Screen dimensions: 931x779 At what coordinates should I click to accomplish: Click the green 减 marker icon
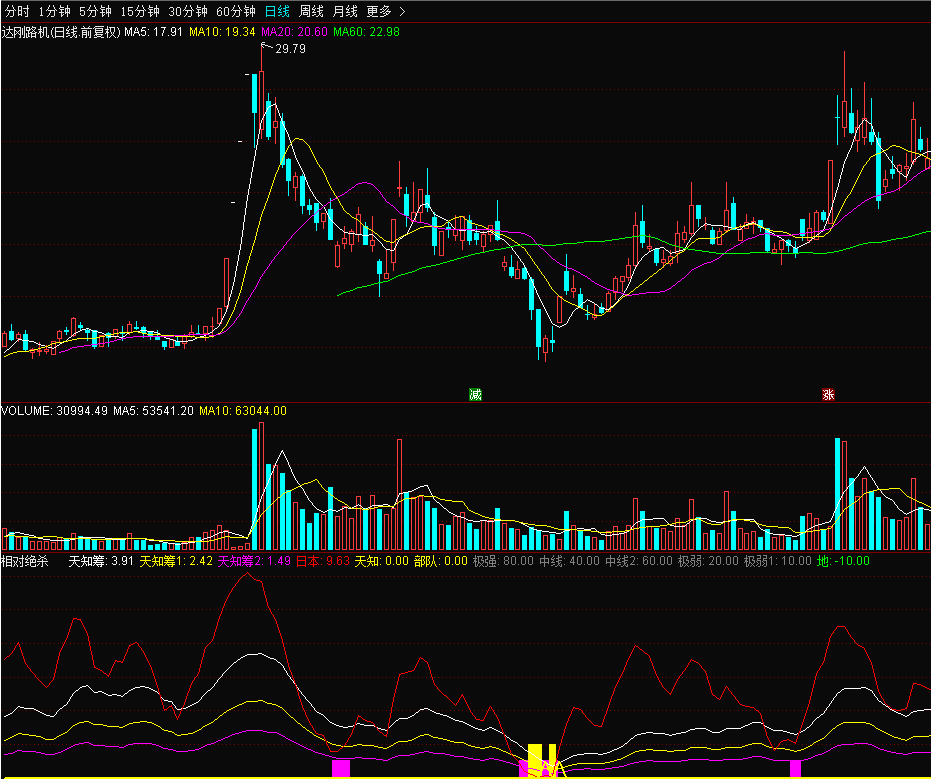click(475, 394)
